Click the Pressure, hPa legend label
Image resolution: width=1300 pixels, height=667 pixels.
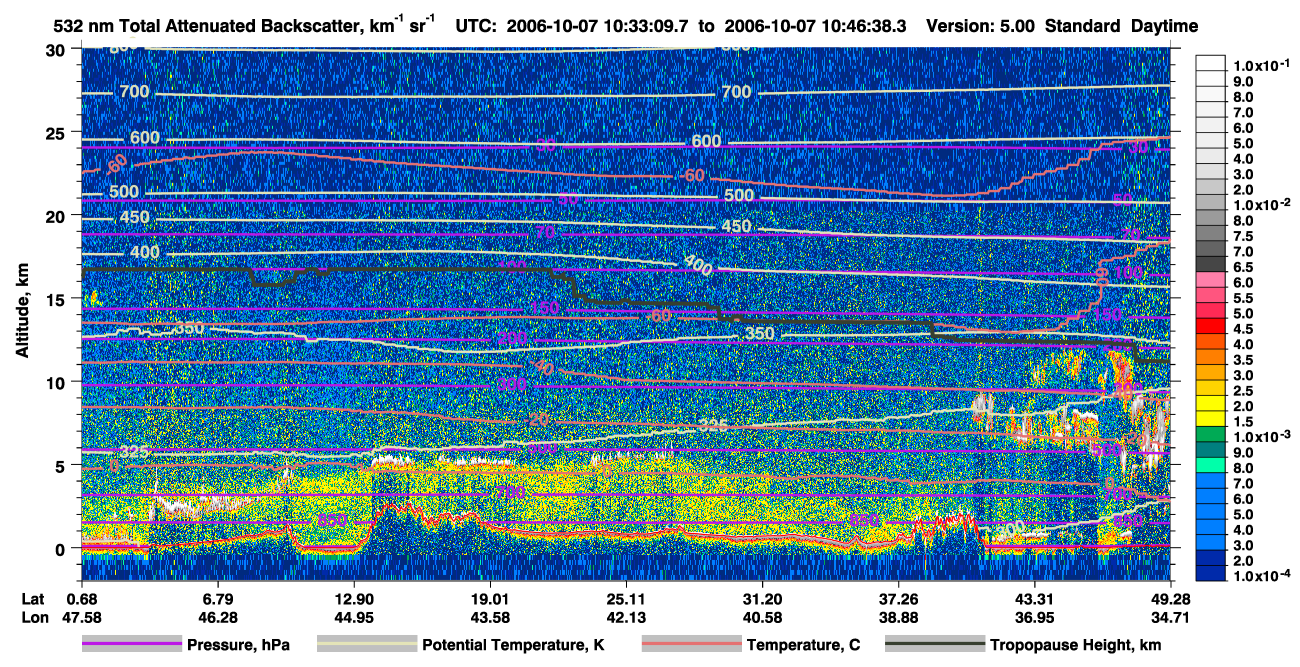[x=238, y=645]
